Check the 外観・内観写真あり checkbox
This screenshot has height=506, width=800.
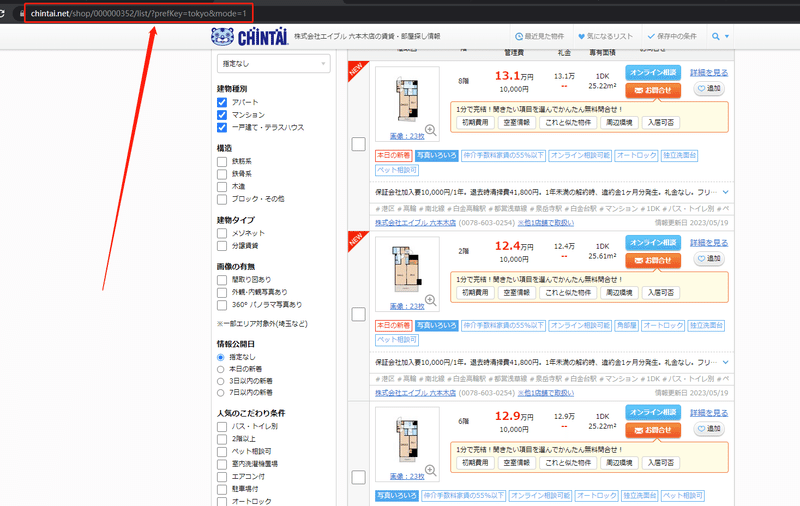[222, 292]
